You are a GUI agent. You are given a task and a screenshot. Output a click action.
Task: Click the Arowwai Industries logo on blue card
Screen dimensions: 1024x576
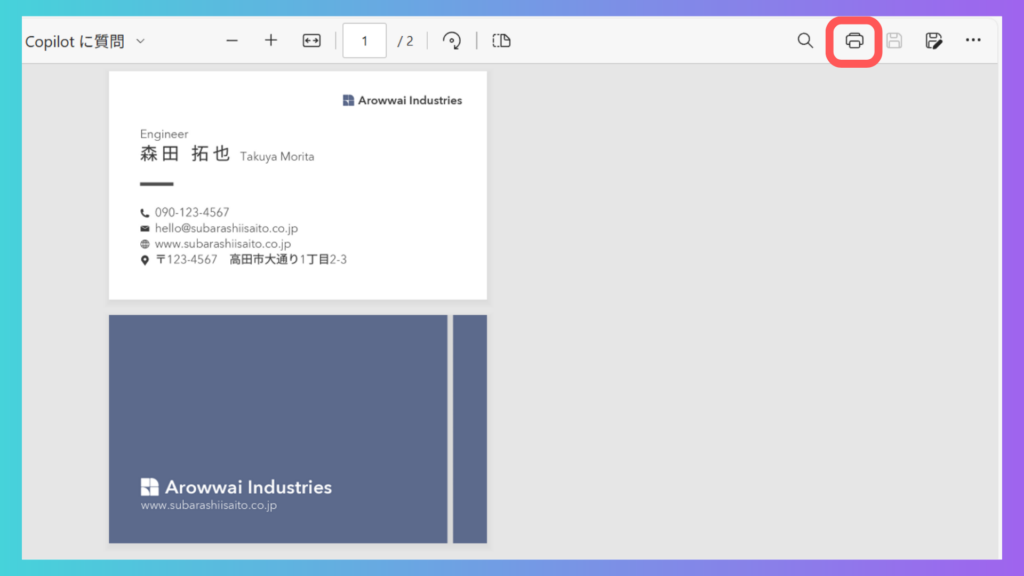point(236,487)
